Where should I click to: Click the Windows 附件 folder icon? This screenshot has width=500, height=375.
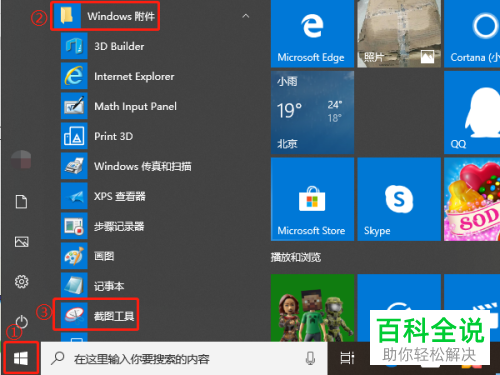click(67, 16)
